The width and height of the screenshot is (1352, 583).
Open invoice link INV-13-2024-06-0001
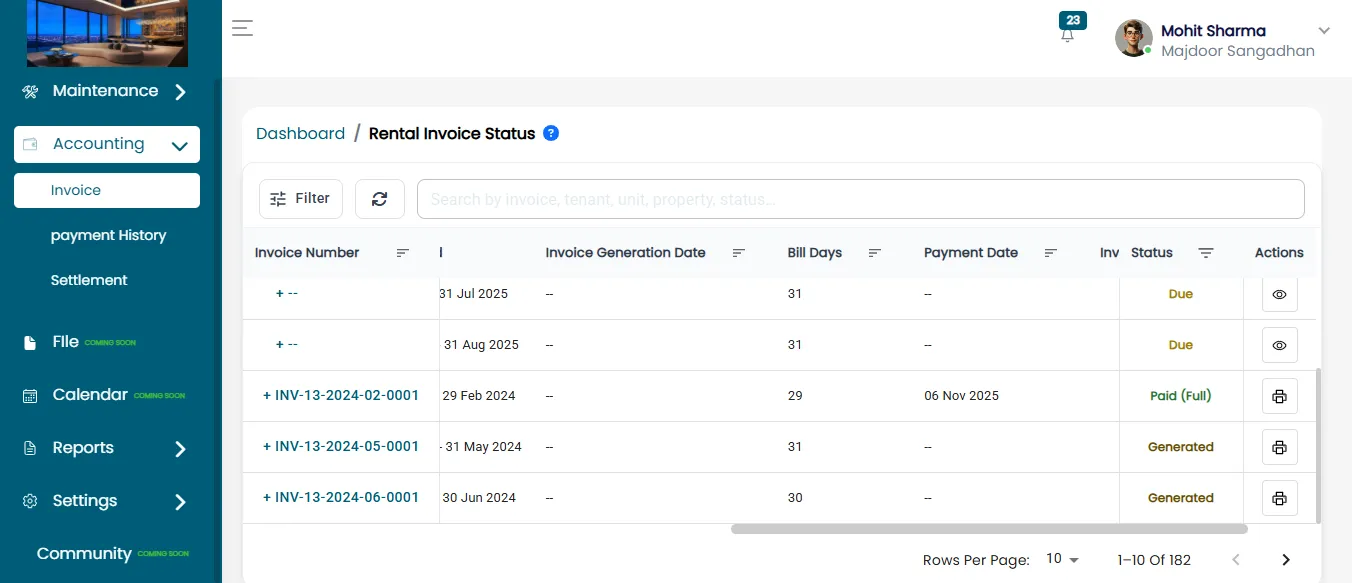[347, 497]
